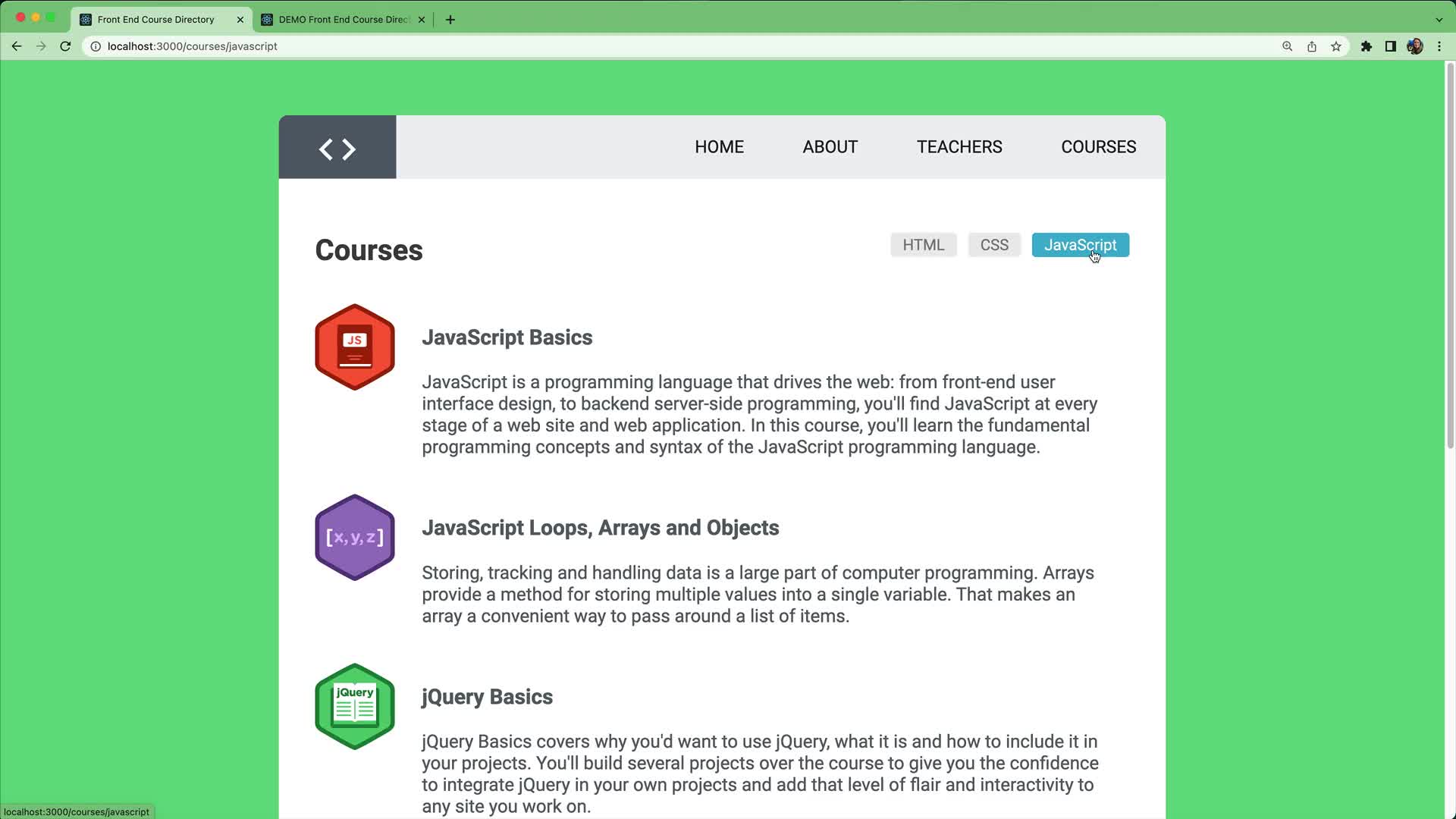The image size is (1456, 819).
Task: Open the ABOUT page link
Action: click(830, 146)
